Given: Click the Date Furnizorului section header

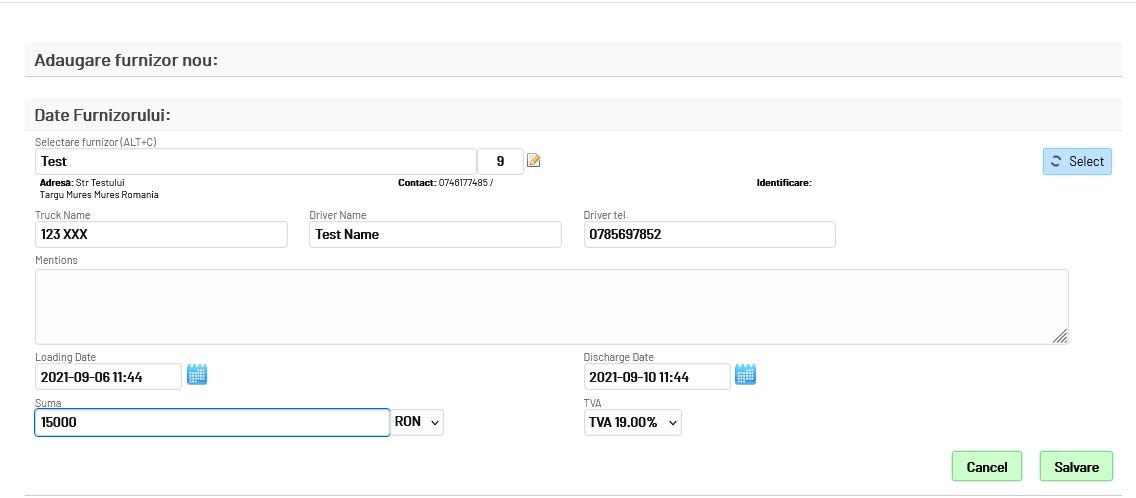Looking at the screenshot, I should tap(103, 115).
